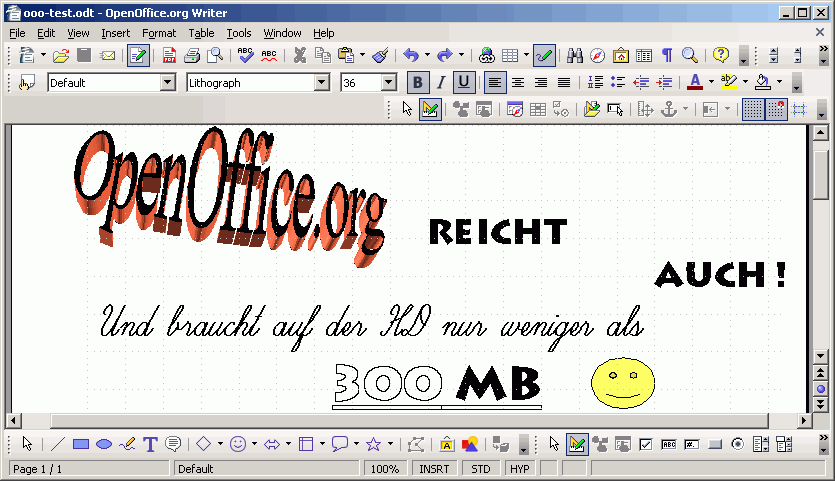
Task: Expand the Undo history dropdown arrow
Action: coord(427,55)
